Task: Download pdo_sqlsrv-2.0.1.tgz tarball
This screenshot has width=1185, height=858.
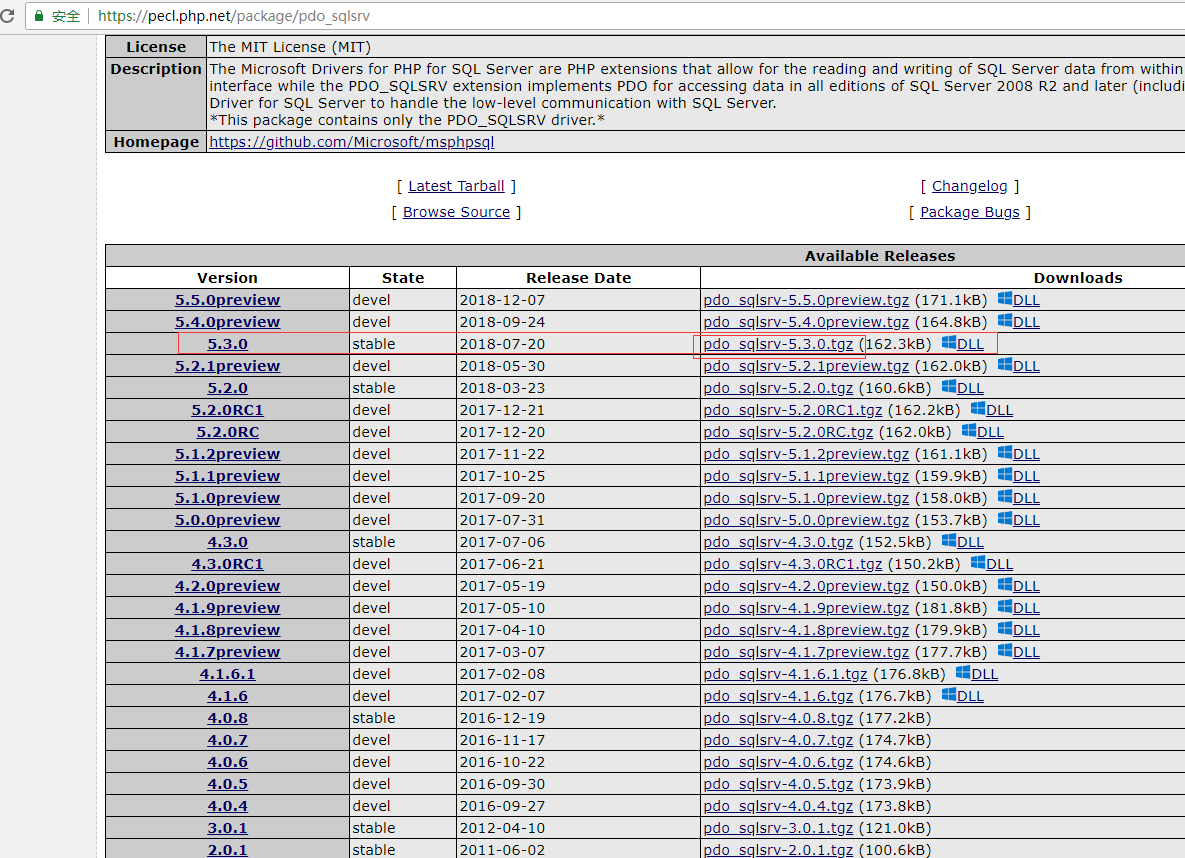Action: [x=778, y=849]
